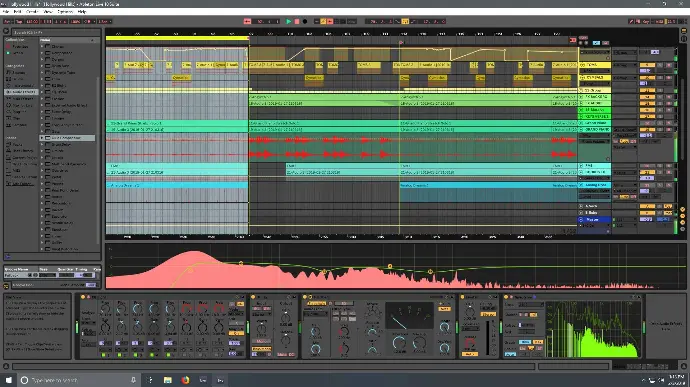690x387 pixels.
Task: Click the browser search field
Action: [55, 32]
